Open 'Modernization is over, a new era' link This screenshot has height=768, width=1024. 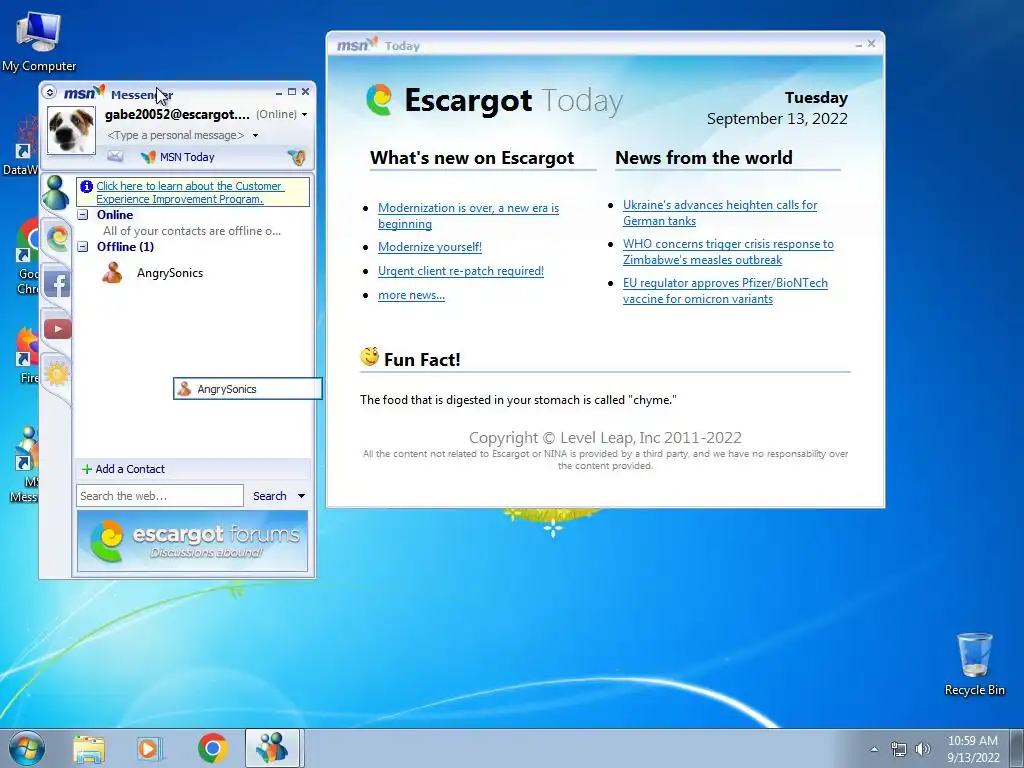click(468, 216)
